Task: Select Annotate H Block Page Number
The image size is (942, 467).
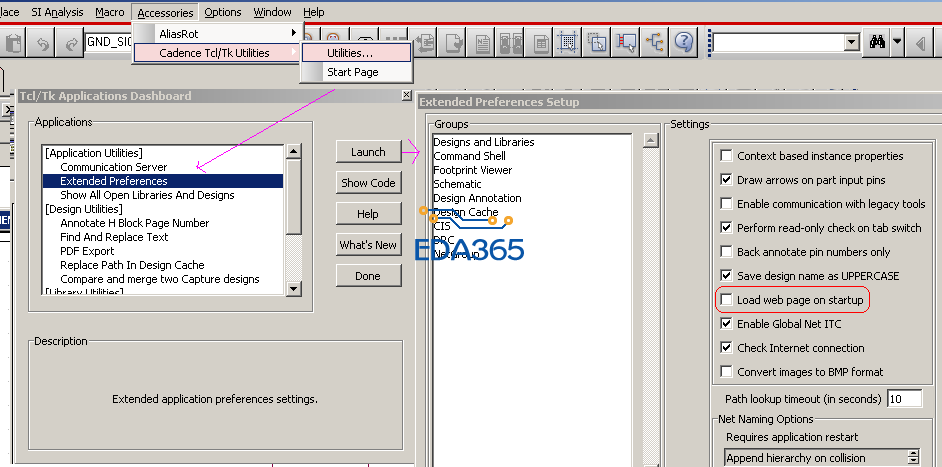Action: click(135, 223)
